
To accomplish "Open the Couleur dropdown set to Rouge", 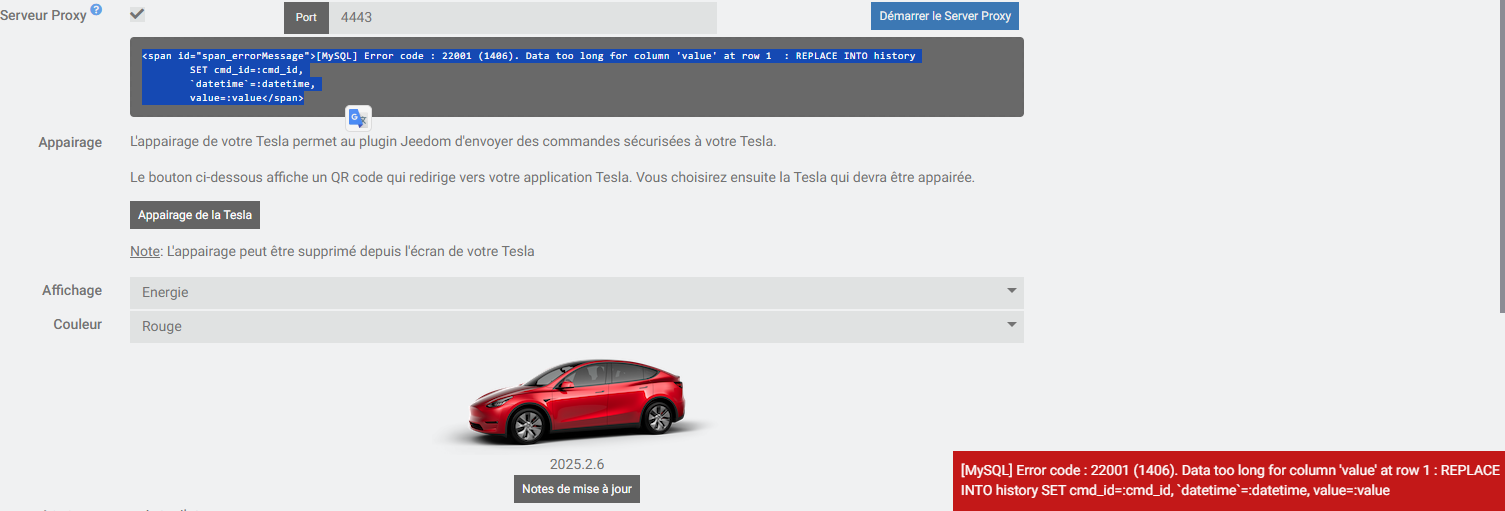I will click(x=577, y=327).
